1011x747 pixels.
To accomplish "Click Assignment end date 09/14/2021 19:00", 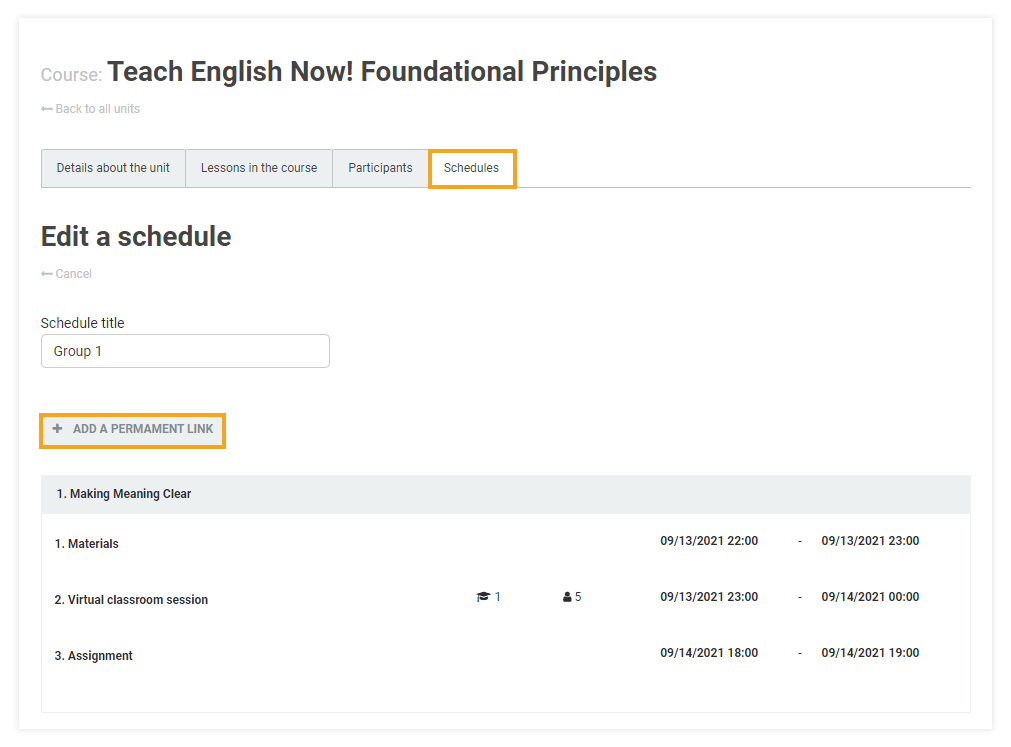I will point(870,654).
